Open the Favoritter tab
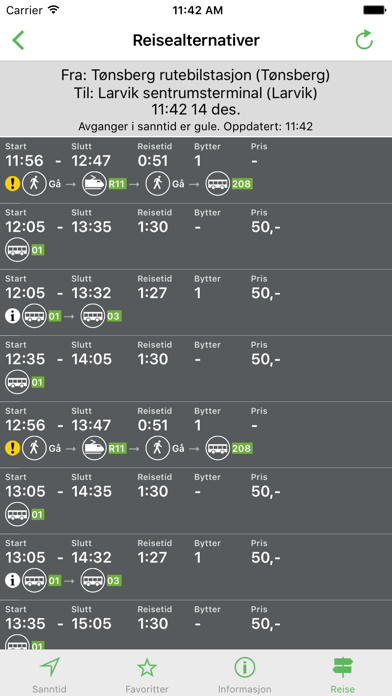Screen dimensions: 392x696 (x=147, y=675)
